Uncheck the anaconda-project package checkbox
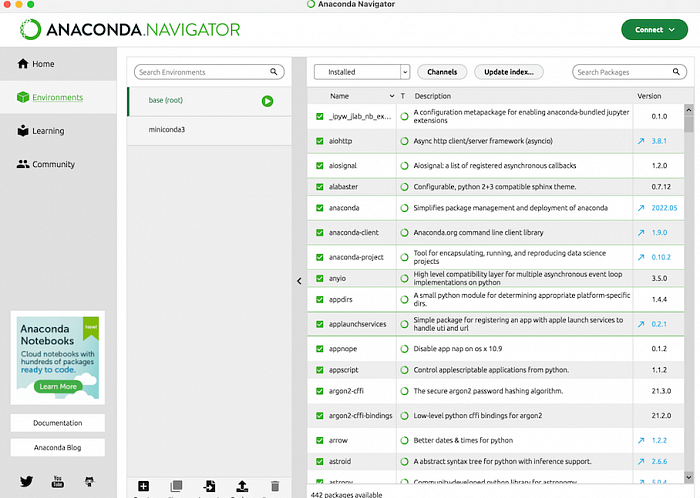Viewport: 700px width, 498px height. point(320,257)
